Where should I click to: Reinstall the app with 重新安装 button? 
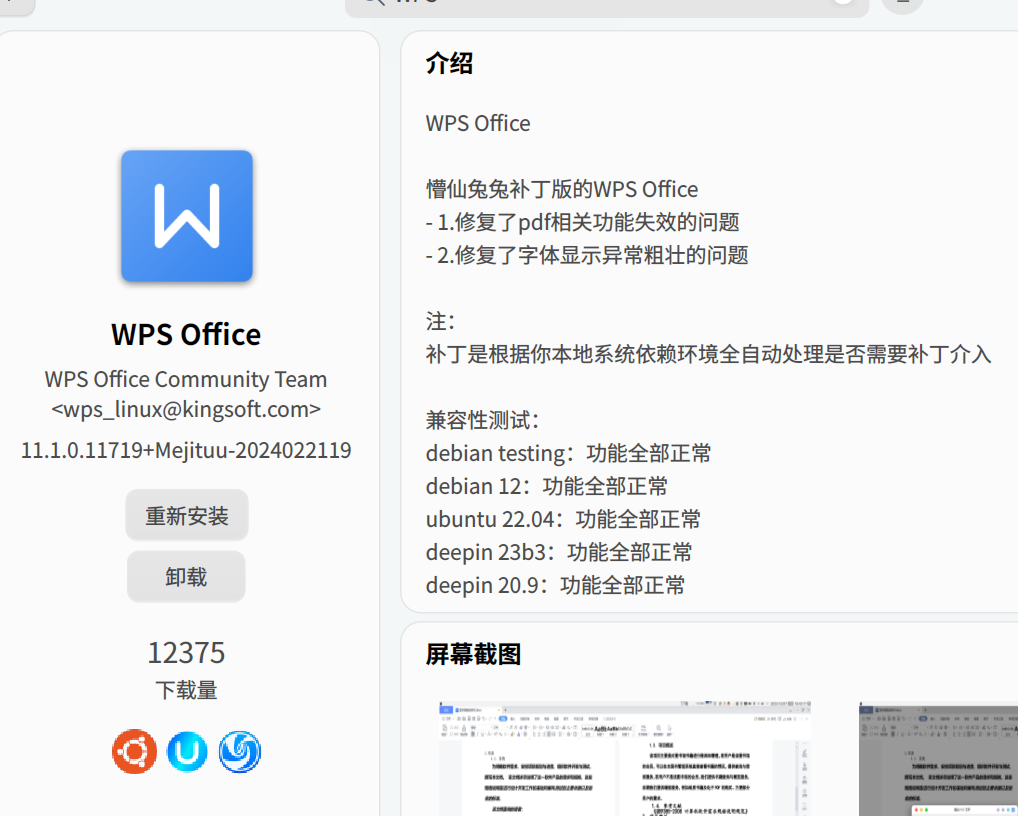click(x=187, y=515)
